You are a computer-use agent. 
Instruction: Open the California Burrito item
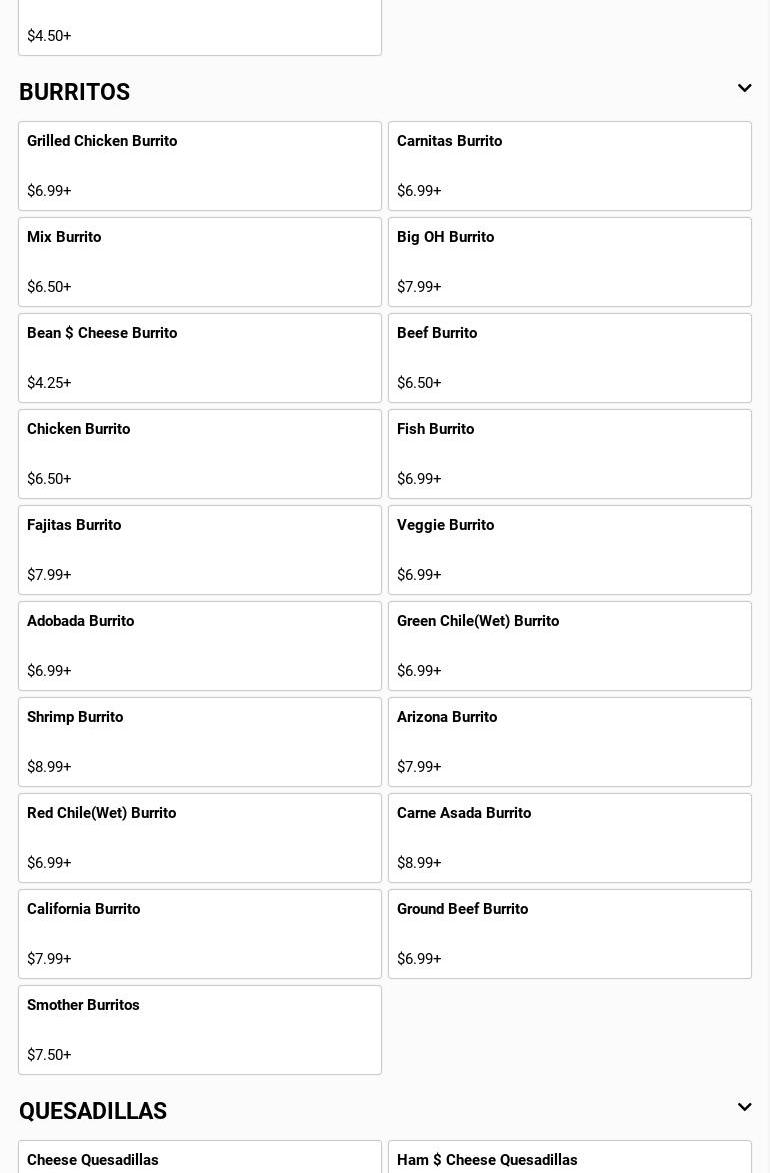click(x=200, y=934)
